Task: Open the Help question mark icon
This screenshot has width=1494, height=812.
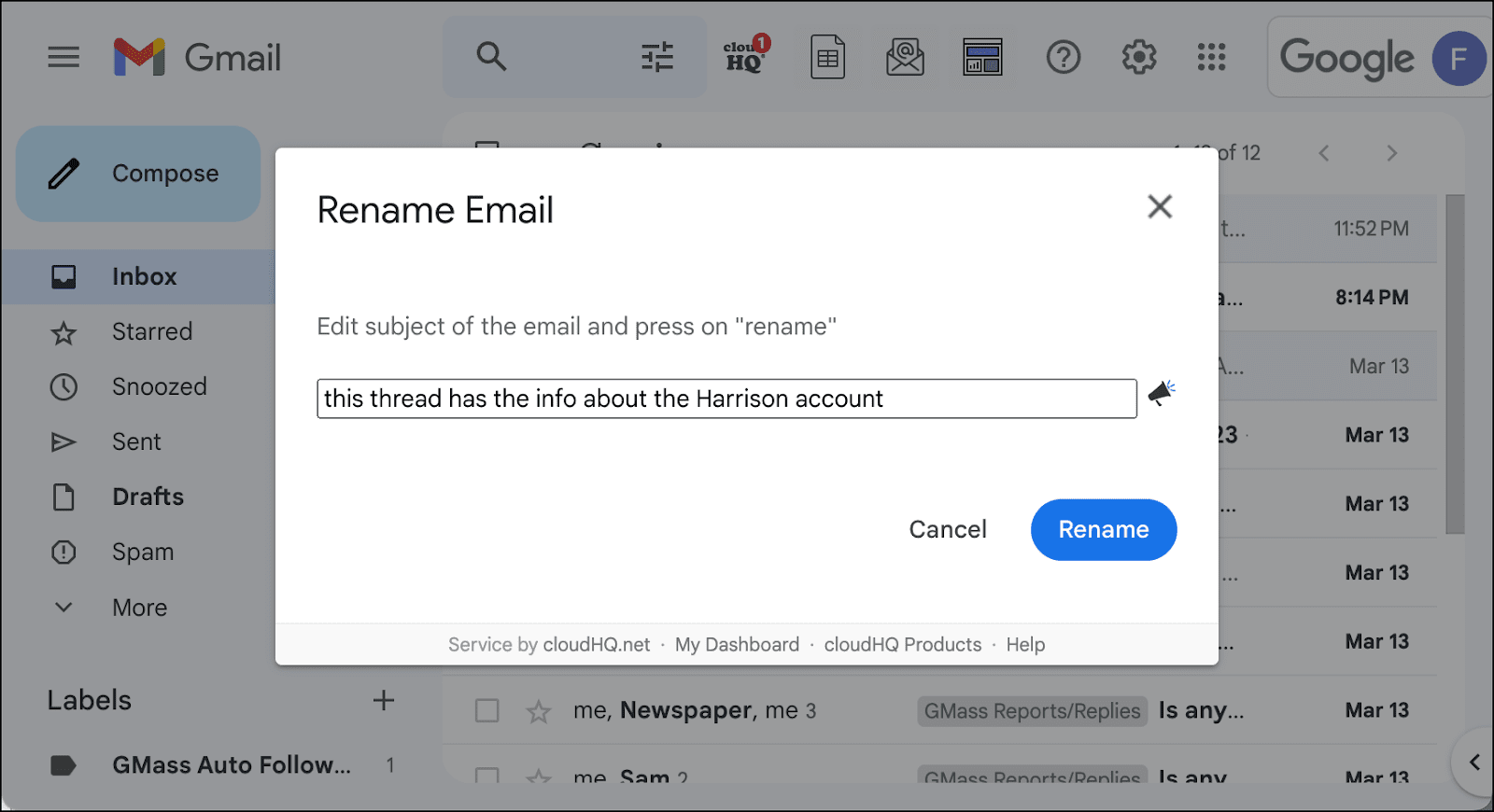Action: click(1063, 58)
